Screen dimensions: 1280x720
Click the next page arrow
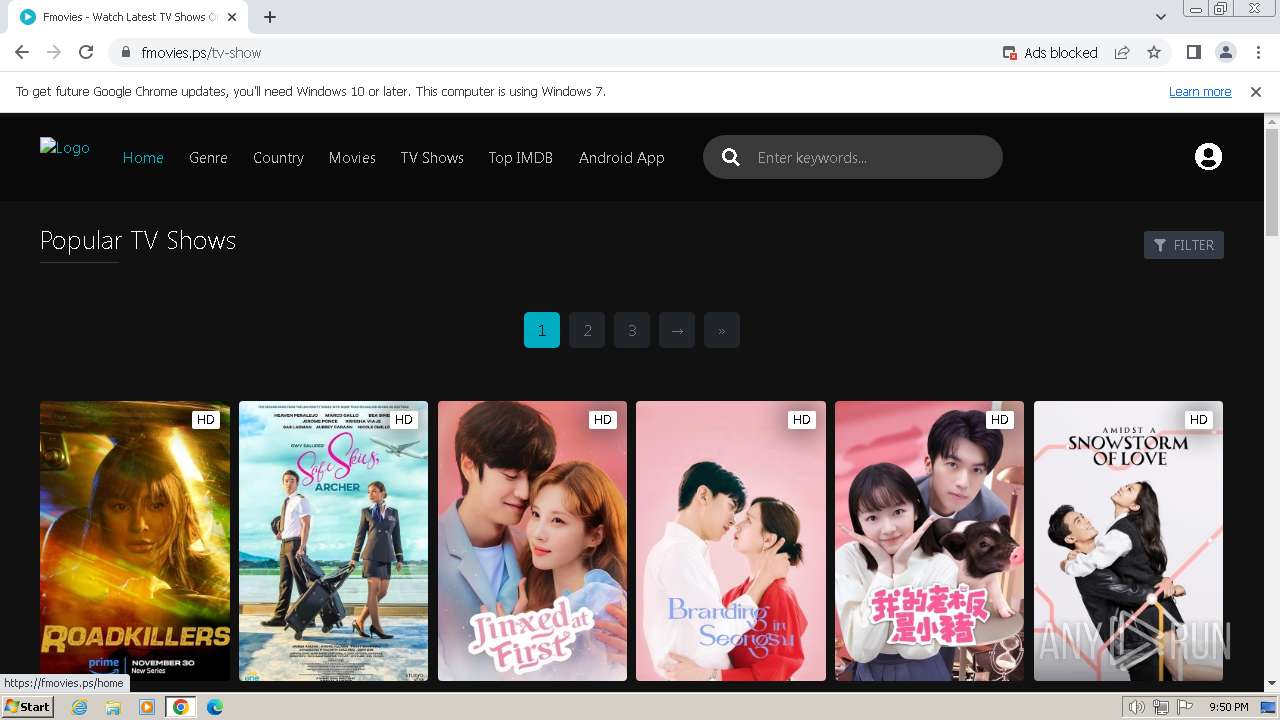tap(677, 330)
